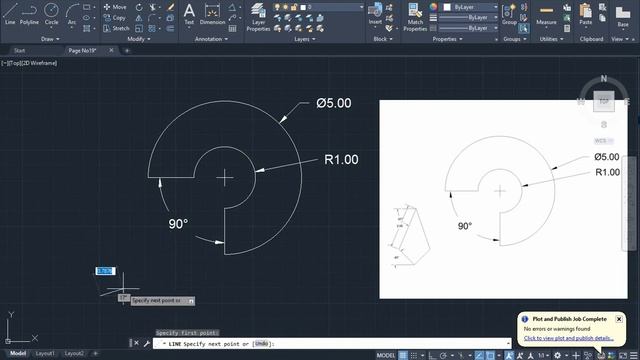
Task: Click the Top face of ViewCube
Action: click(604, 101)
